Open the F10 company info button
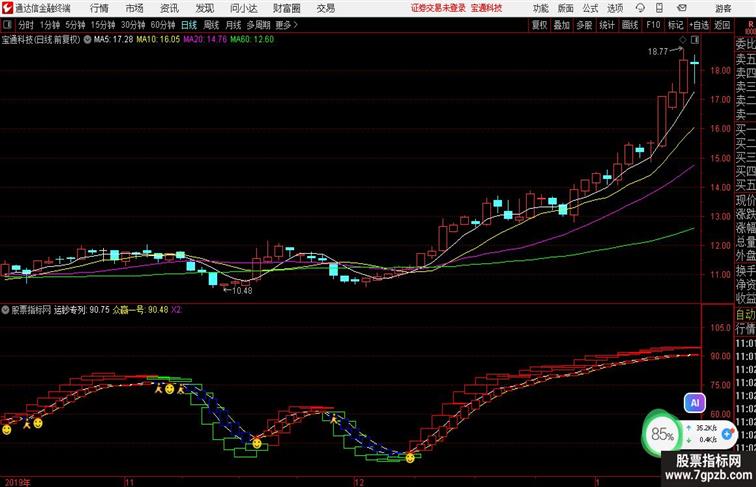 pyautogui.click(x=653, y=25)
